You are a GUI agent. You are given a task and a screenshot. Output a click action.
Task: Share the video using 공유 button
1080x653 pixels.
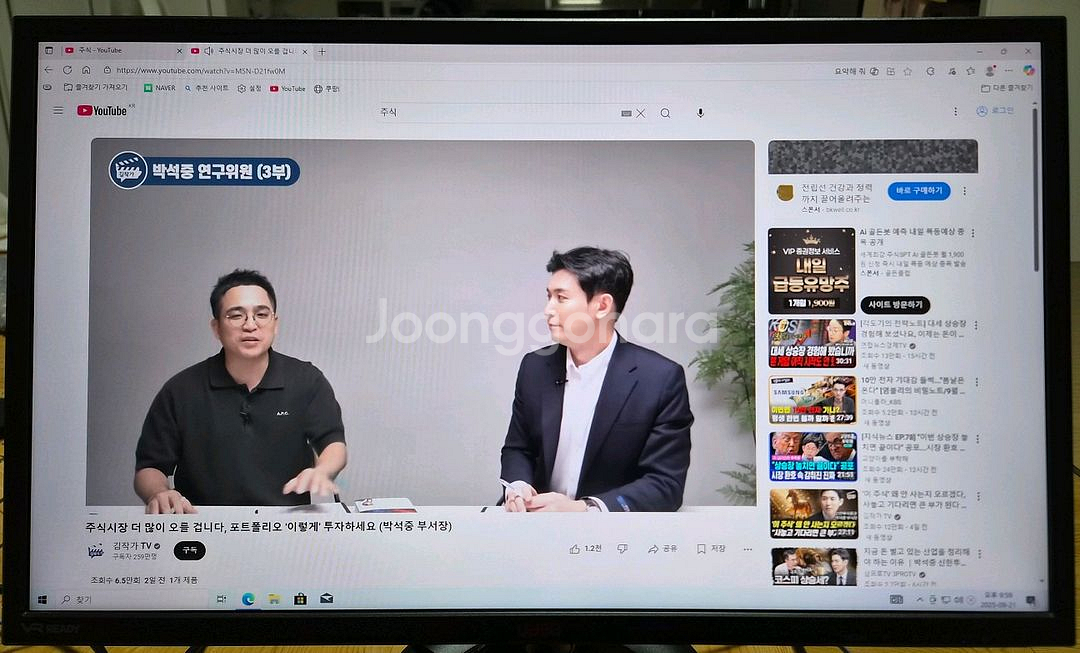point(662,549)
